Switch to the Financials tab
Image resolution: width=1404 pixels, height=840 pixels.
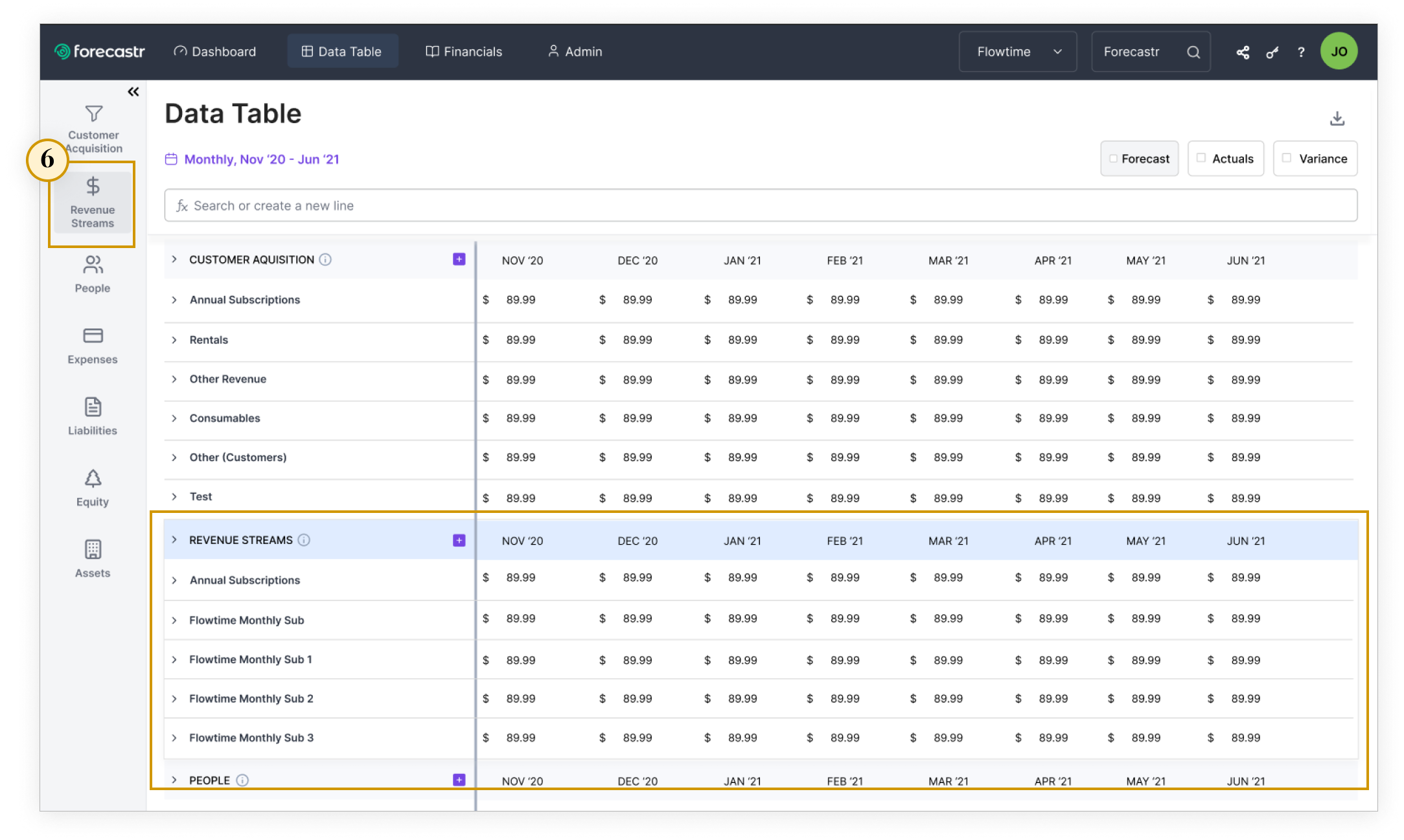pyautogui.click(x=464, y=52)
